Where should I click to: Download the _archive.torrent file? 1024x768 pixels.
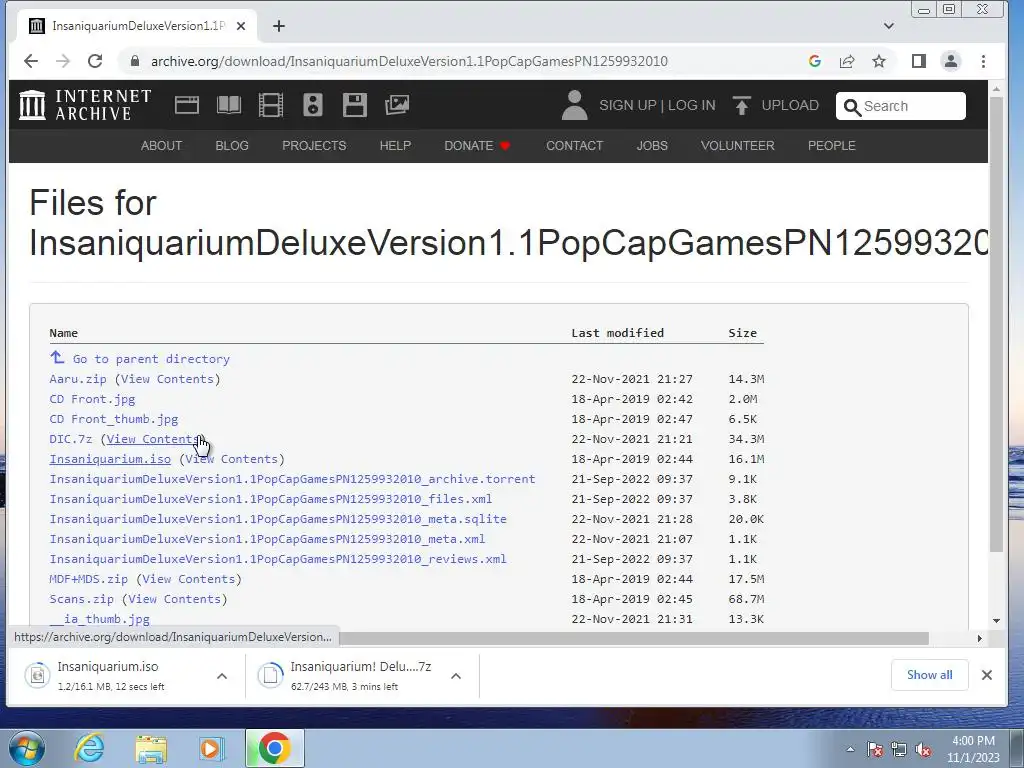pyautogui.click(x=292, y=479)
